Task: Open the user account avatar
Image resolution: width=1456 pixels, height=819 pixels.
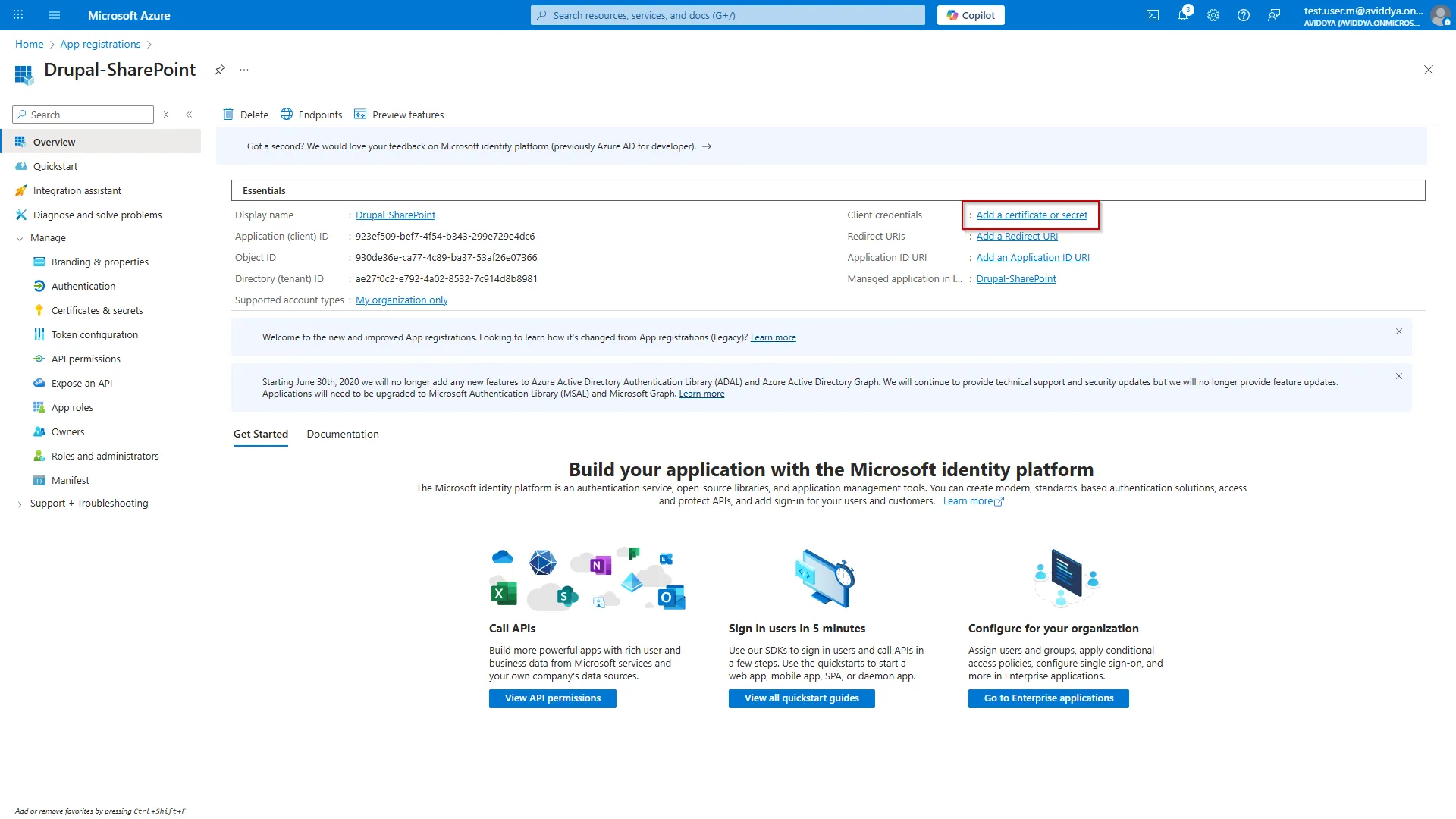Action: click(1439, 15)
